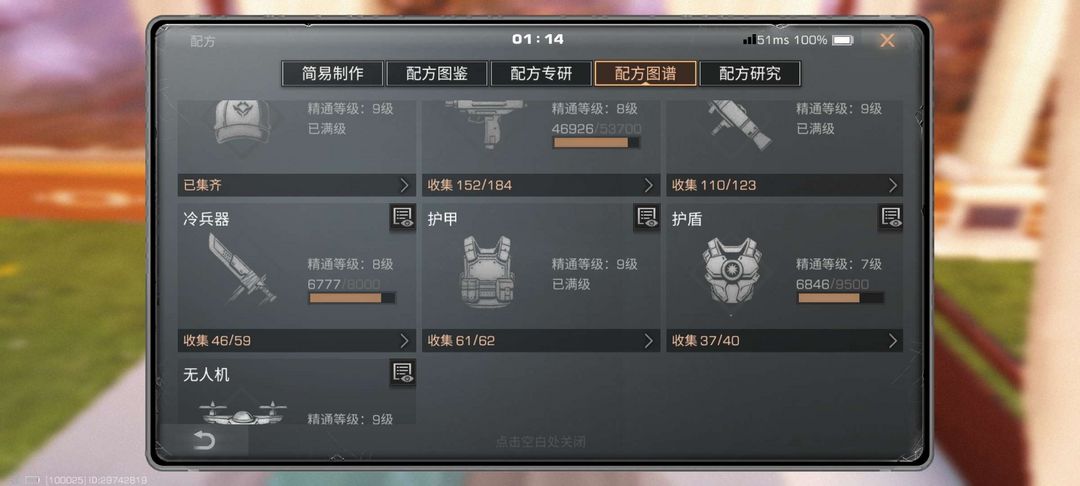Open the 无人机 recipe list view icon
Screen dimensions: 1080x486
coord(403,373)
